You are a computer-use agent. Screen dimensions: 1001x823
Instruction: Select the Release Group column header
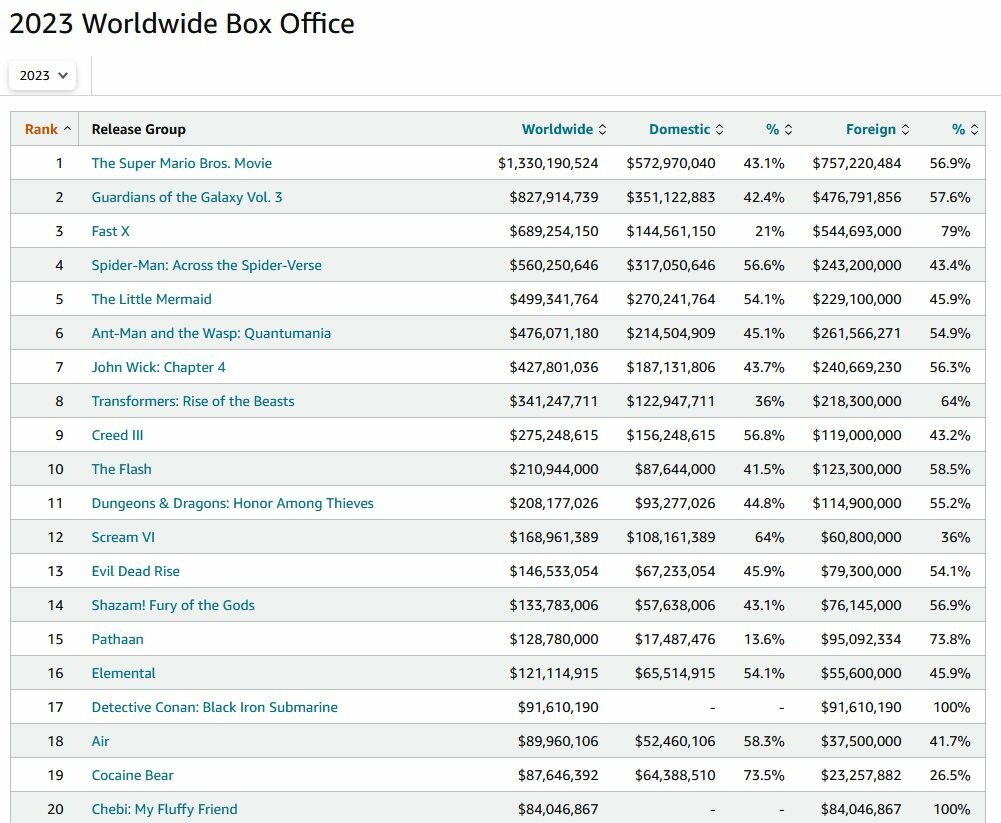click(x=139, y=129)
